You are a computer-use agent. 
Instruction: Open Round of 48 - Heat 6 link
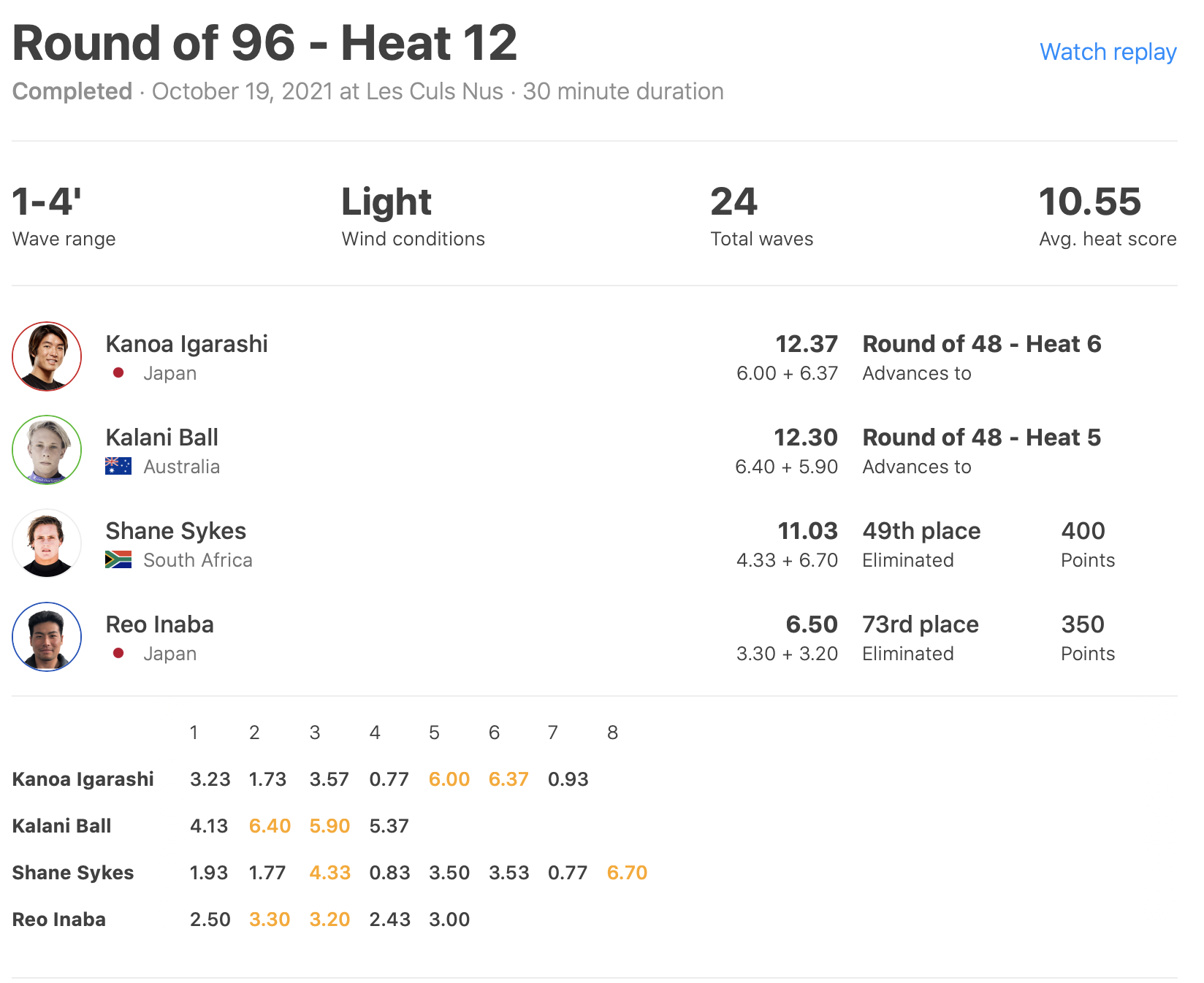click(981, 344)
